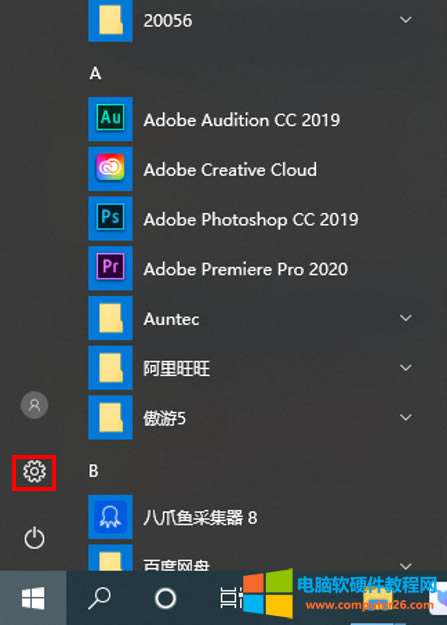This screenshot has height=625, width=447.
Task: Launch Adobe Photoshop CC 2019 icon
Action: tap(110, 218)
